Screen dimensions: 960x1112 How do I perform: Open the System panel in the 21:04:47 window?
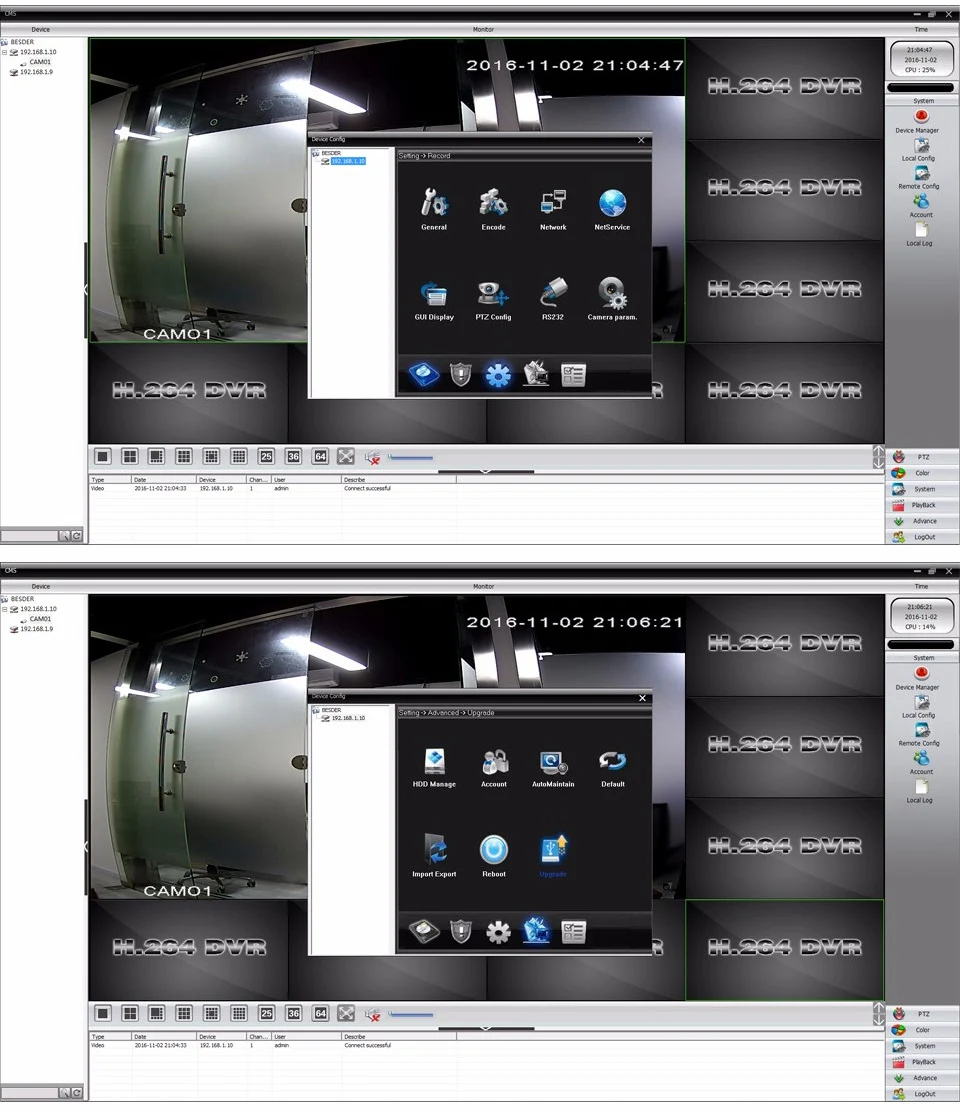click(922, 489)
